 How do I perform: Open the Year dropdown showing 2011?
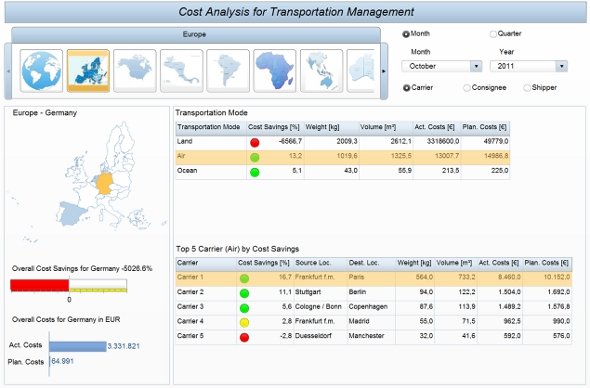tap(529, 66)
